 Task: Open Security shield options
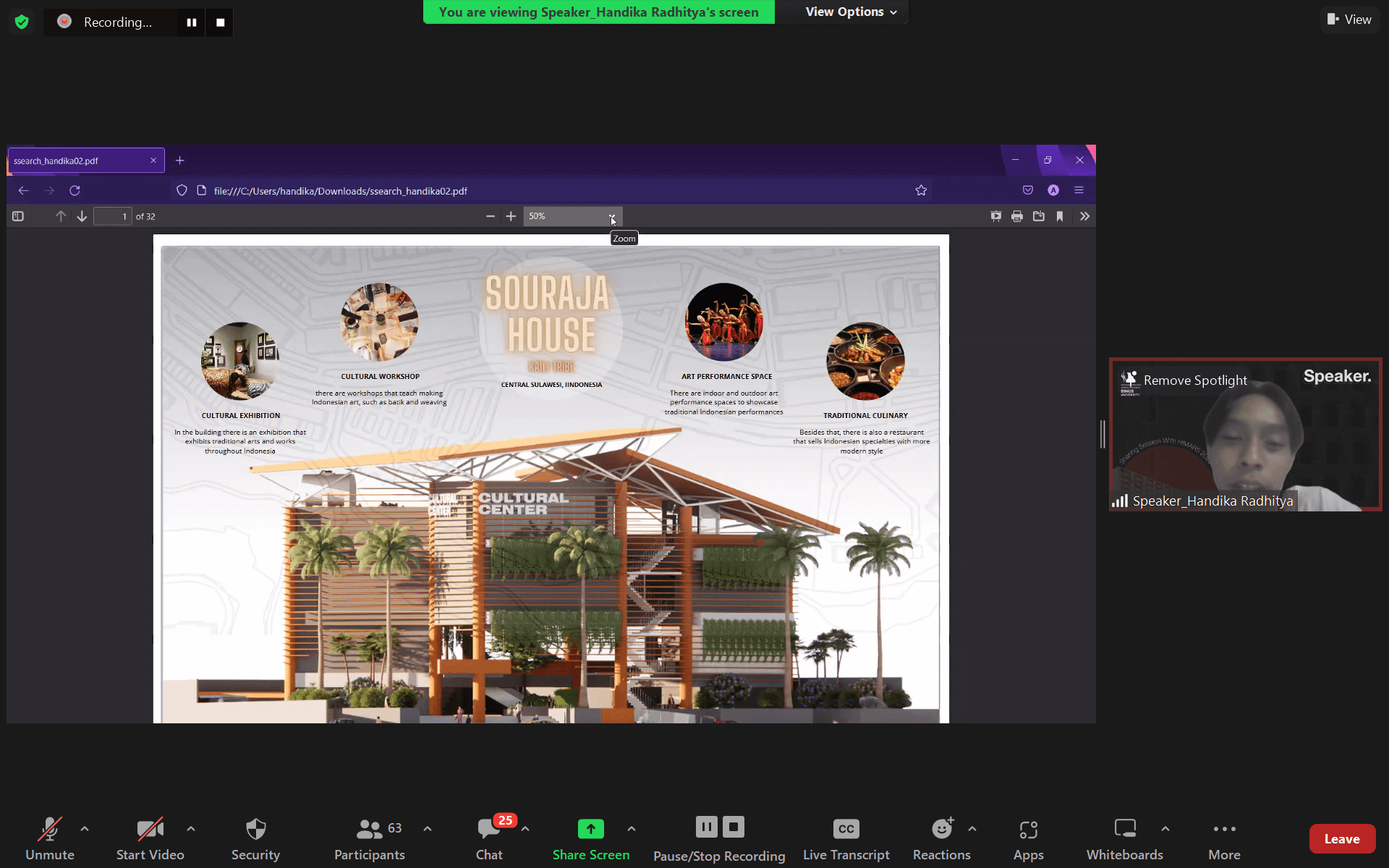point(255,839)
